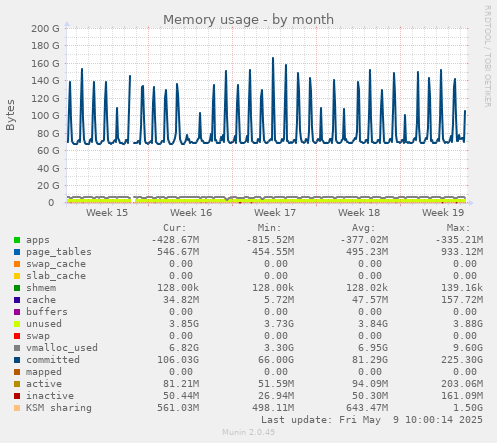Click the 'unused' legend label
The image size is (497, 443).
point(44,324)
